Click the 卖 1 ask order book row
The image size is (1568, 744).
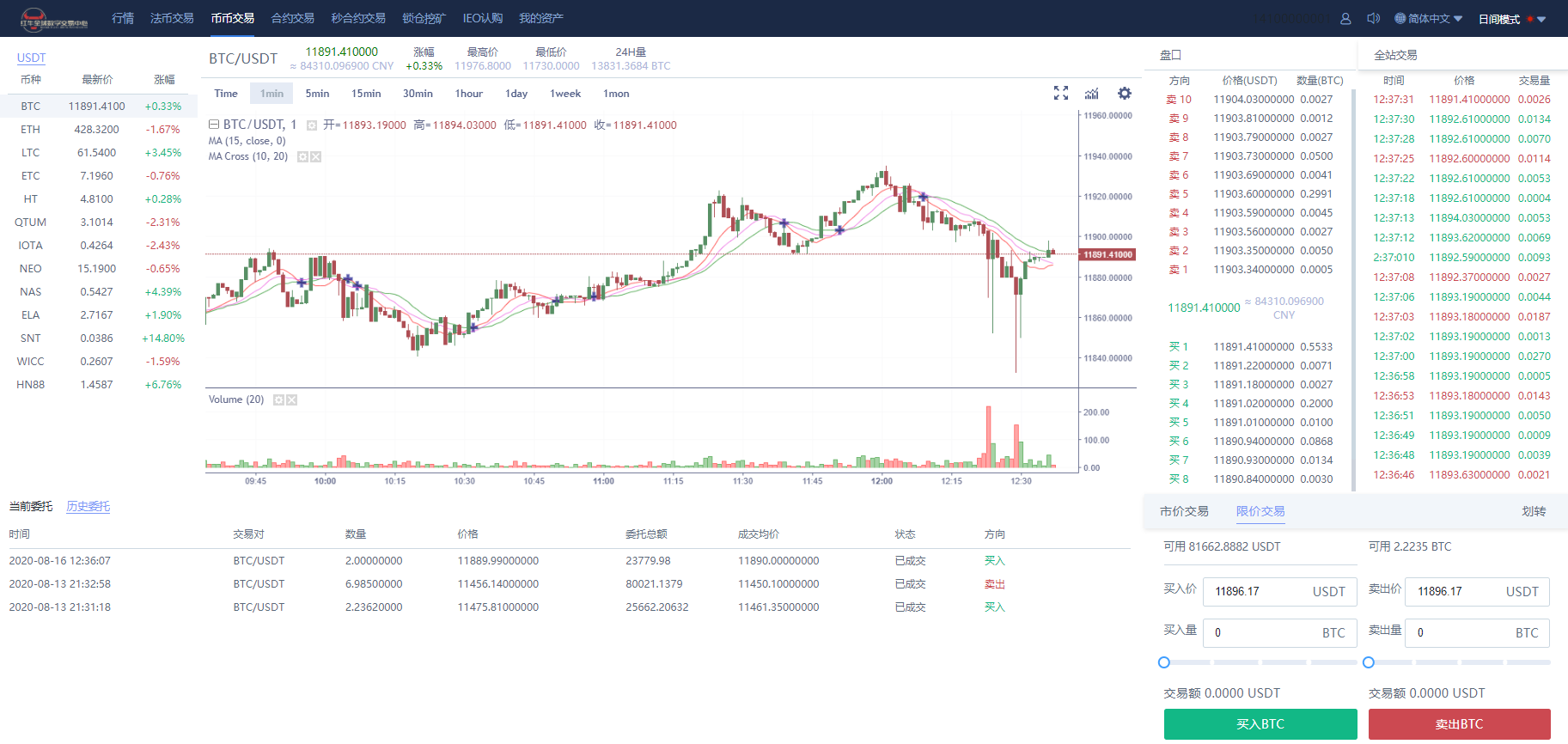tap(1251, 270)
